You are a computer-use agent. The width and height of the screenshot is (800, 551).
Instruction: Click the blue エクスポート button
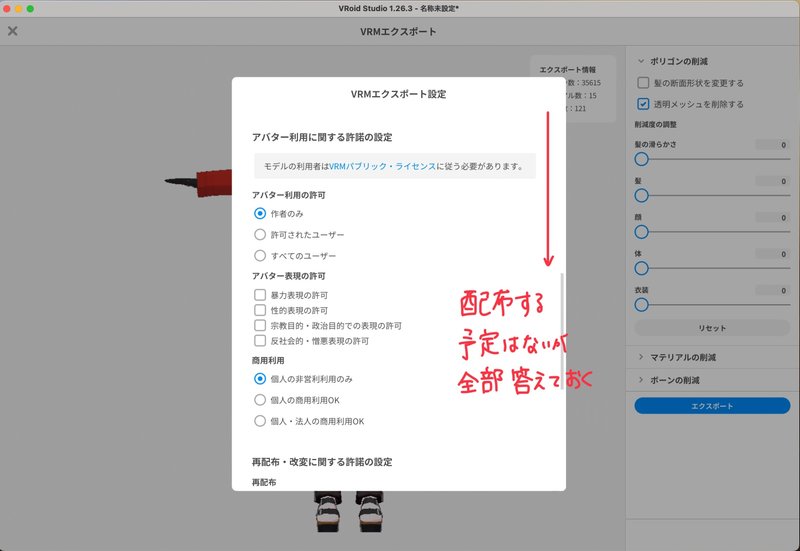click(712, 406)
